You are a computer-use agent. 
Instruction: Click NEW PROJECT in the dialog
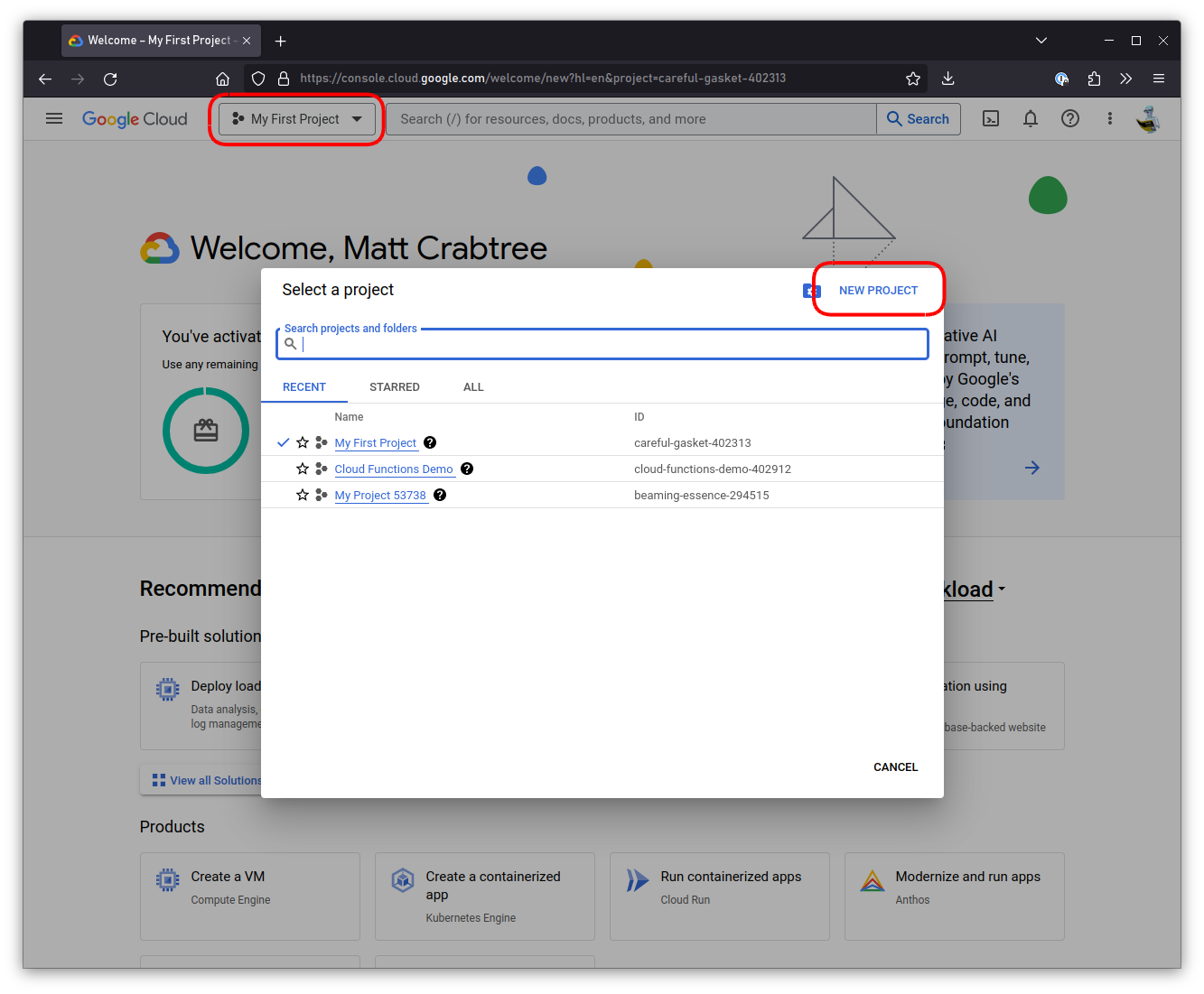coord(878,291)
